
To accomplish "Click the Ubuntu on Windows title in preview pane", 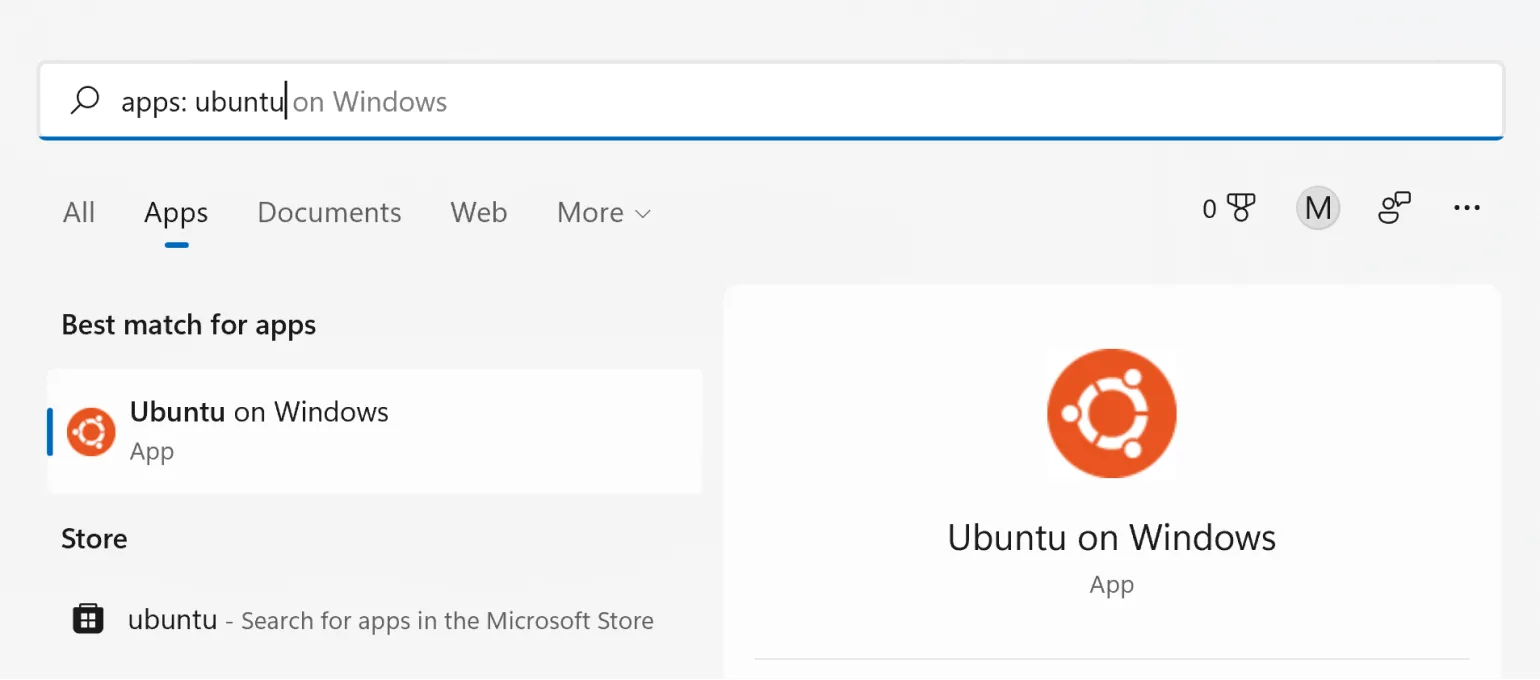I will pyautogui.click(x=1111, y=537).
